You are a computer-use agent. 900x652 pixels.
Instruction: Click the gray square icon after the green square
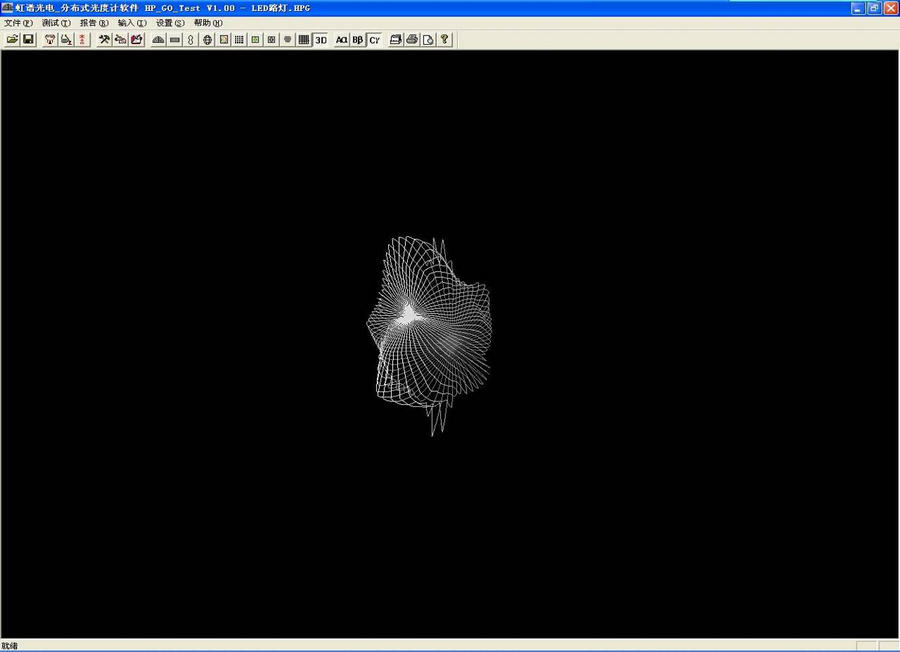point(271,40)
